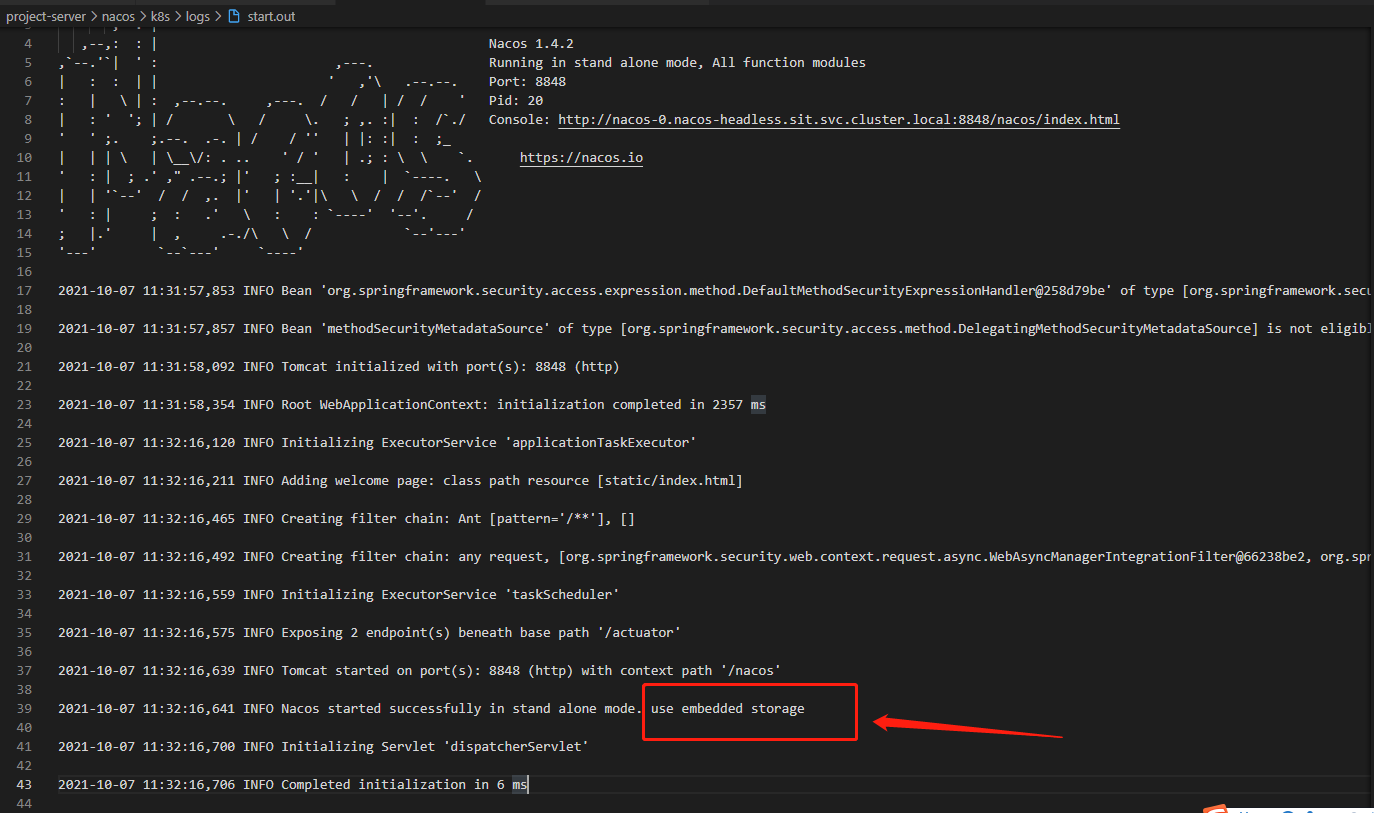The width and height of the screenshot is (1374, 813).
Task: Click line number 17 in gutter
Action: click(25, 291)
